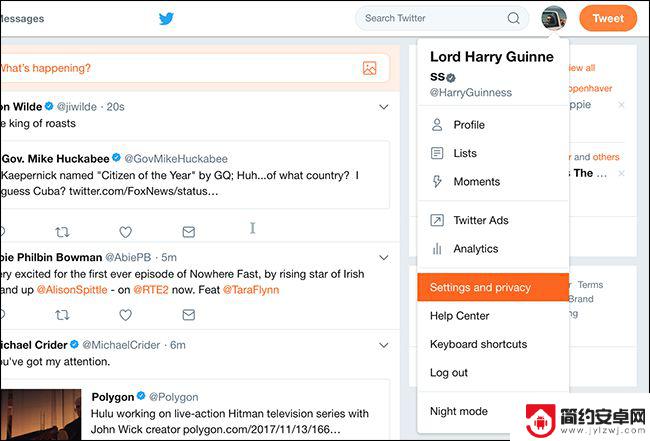Screen dimensions: 650x441
Task: Click the Polygon article thumbnail
Action: coord(41,414)
